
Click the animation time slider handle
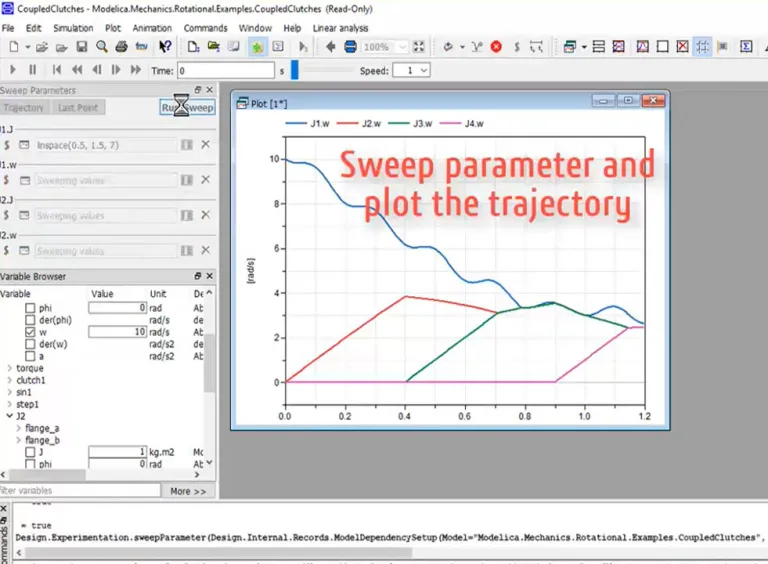click(294, 70)
